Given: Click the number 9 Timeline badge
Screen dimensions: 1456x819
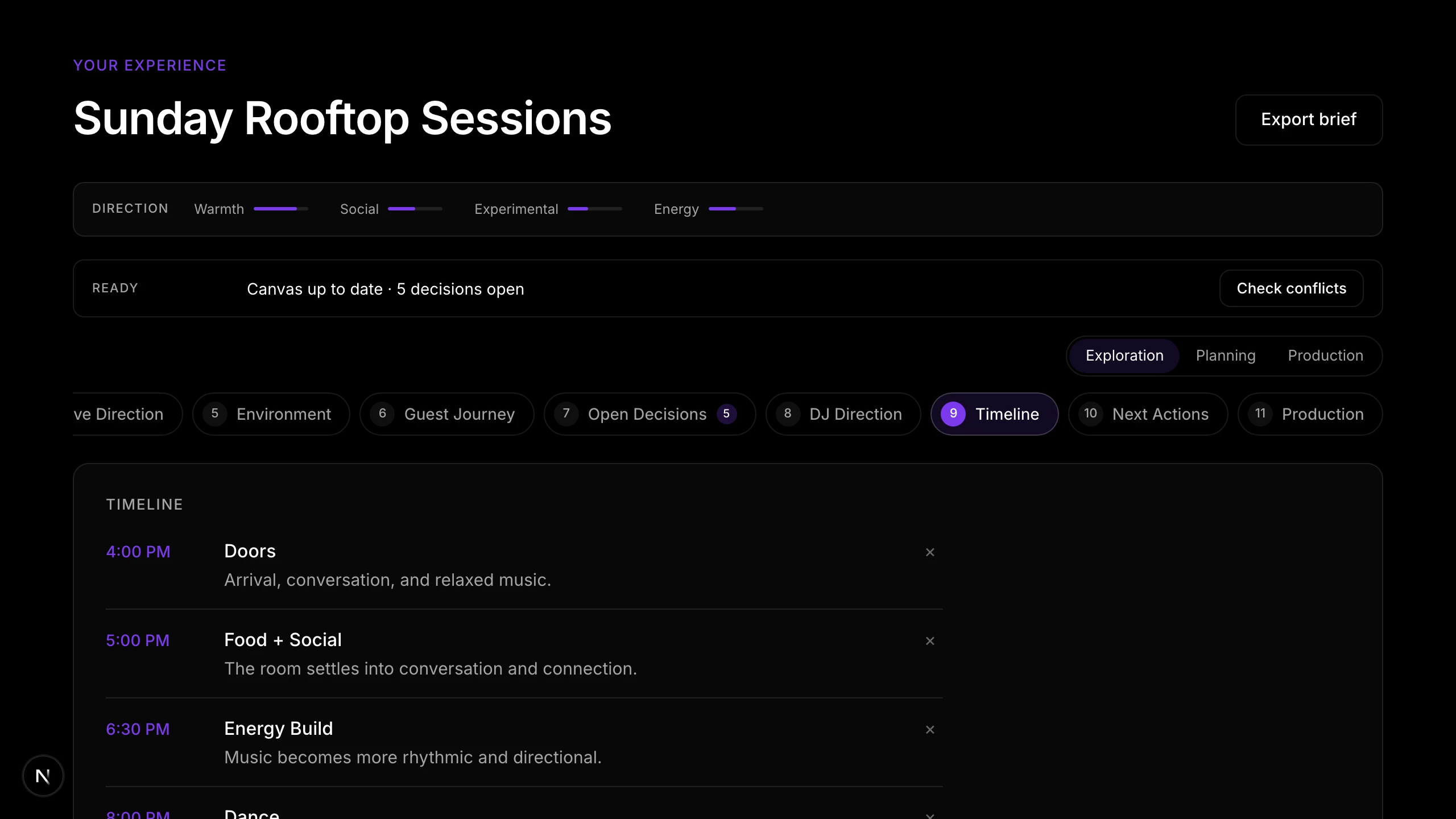Looking at the screenshot, I should (953, 414).
